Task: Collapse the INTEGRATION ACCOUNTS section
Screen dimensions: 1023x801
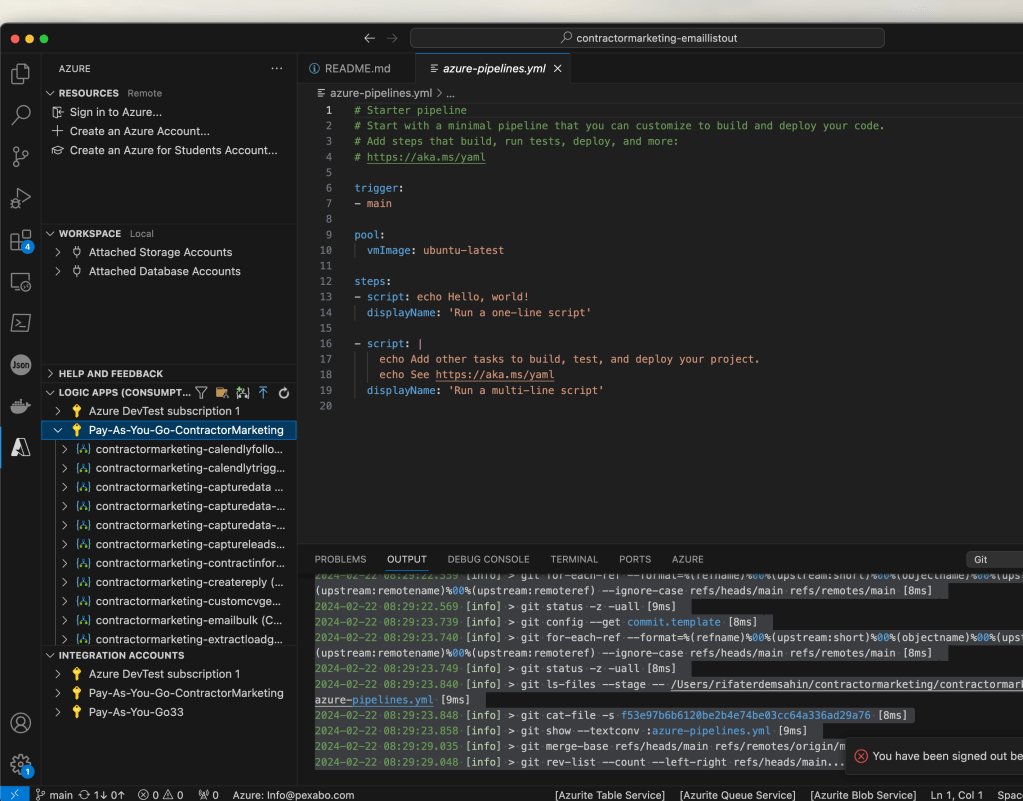Action: [x=50, y=656]
